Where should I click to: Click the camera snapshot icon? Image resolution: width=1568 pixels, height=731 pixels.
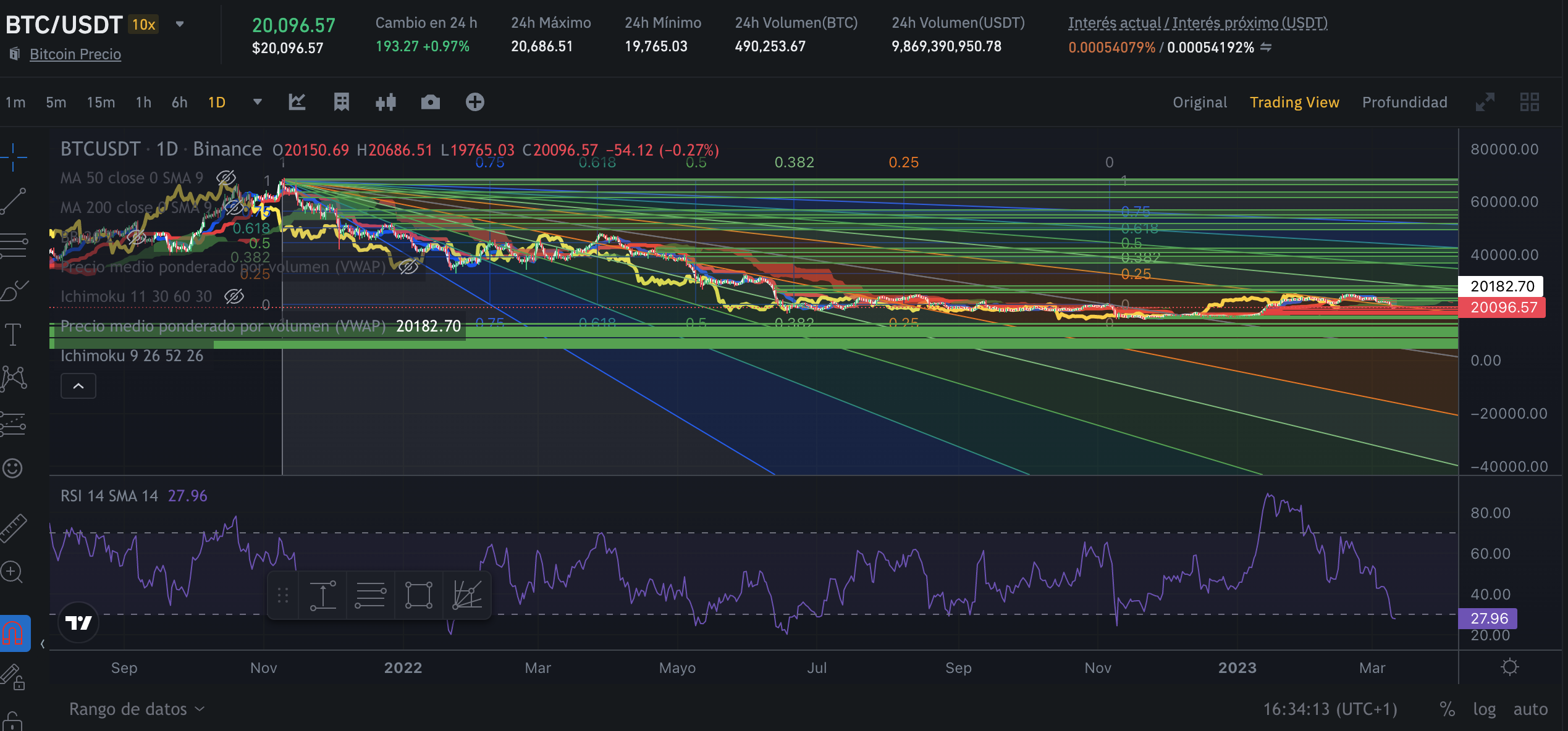tap(430, 102)
